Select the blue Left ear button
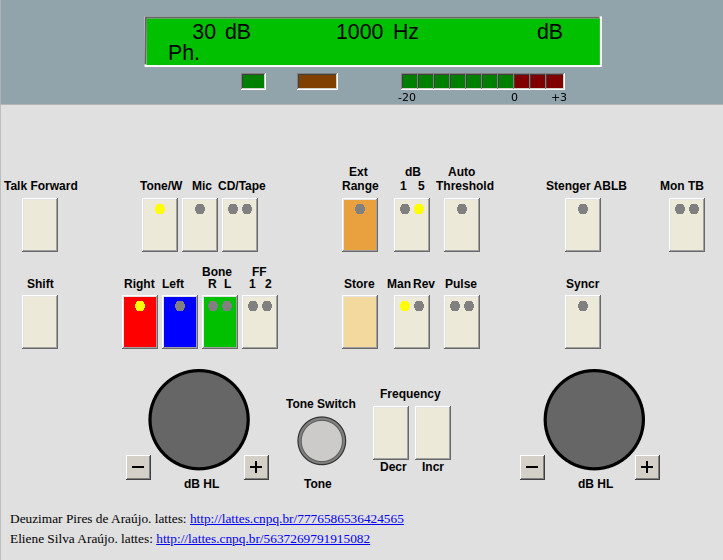Viewport: 723px width, 560px height. pos(180,322)
